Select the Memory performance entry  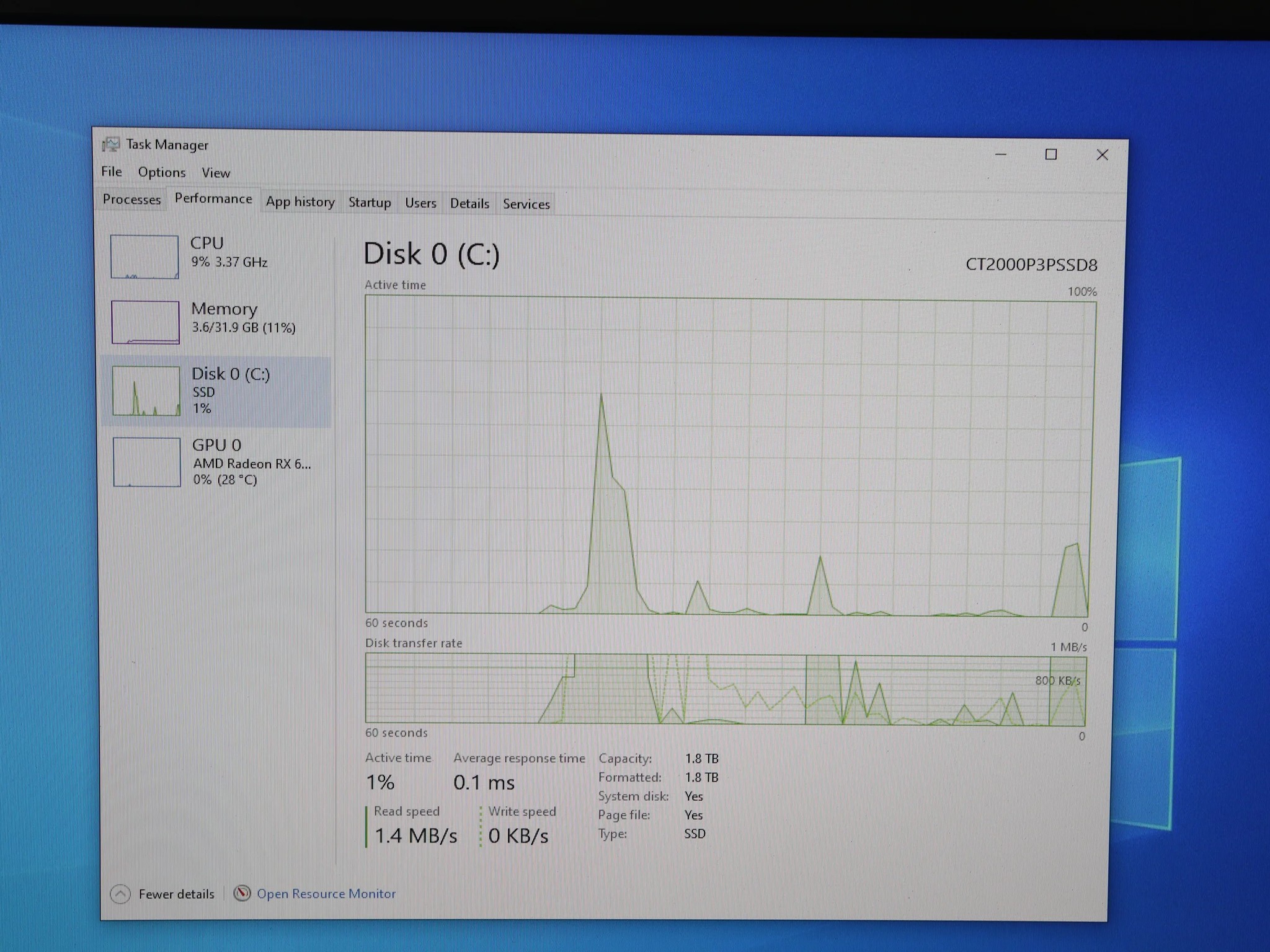click(x=217, y=321)
